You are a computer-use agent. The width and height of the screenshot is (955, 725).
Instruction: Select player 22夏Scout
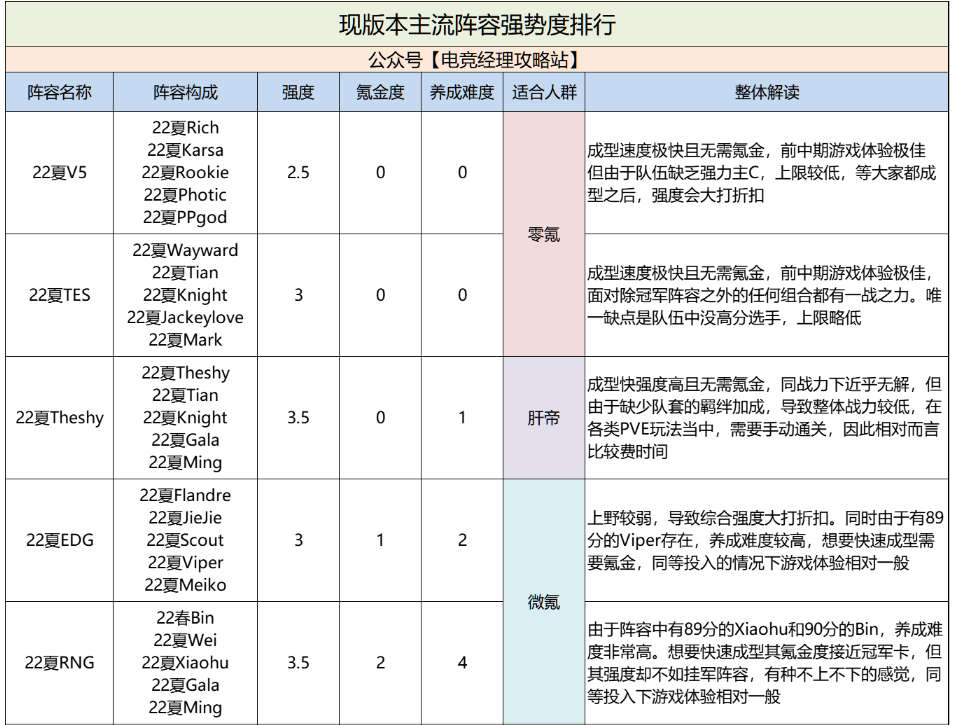[185, 540]
